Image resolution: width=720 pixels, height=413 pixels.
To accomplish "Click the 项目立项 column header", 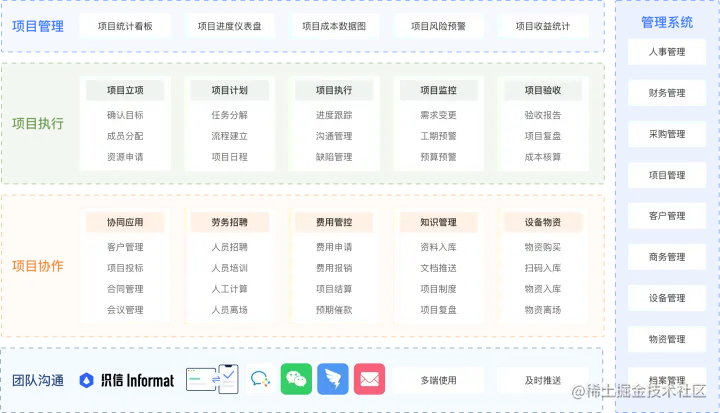I will (125, 90).
